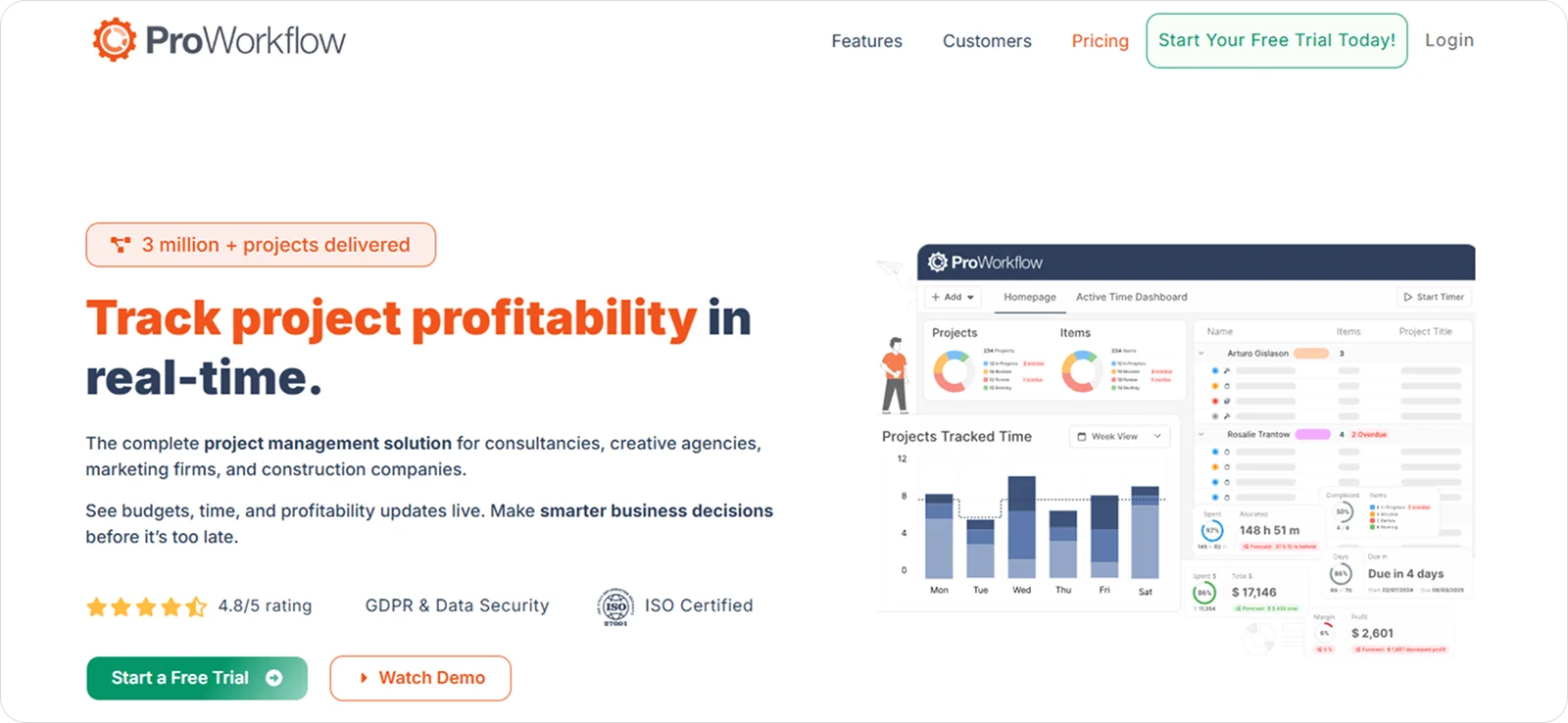Click the Saturday bar in Projects Tracked Time chart

pyautogui.click(x=1144, y=534)
